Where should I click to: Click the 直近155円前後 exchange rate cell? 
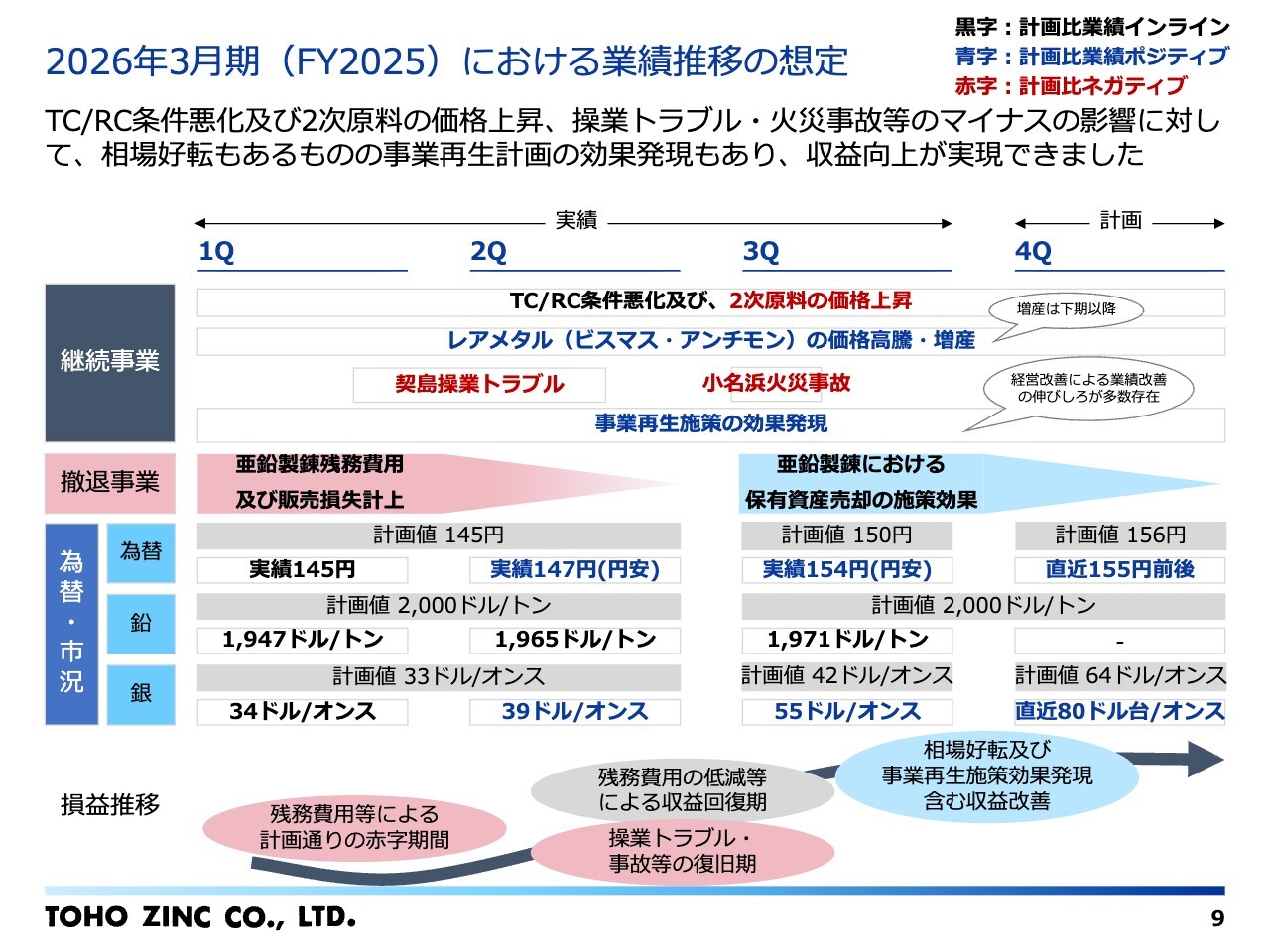(x=1119, y=570)
